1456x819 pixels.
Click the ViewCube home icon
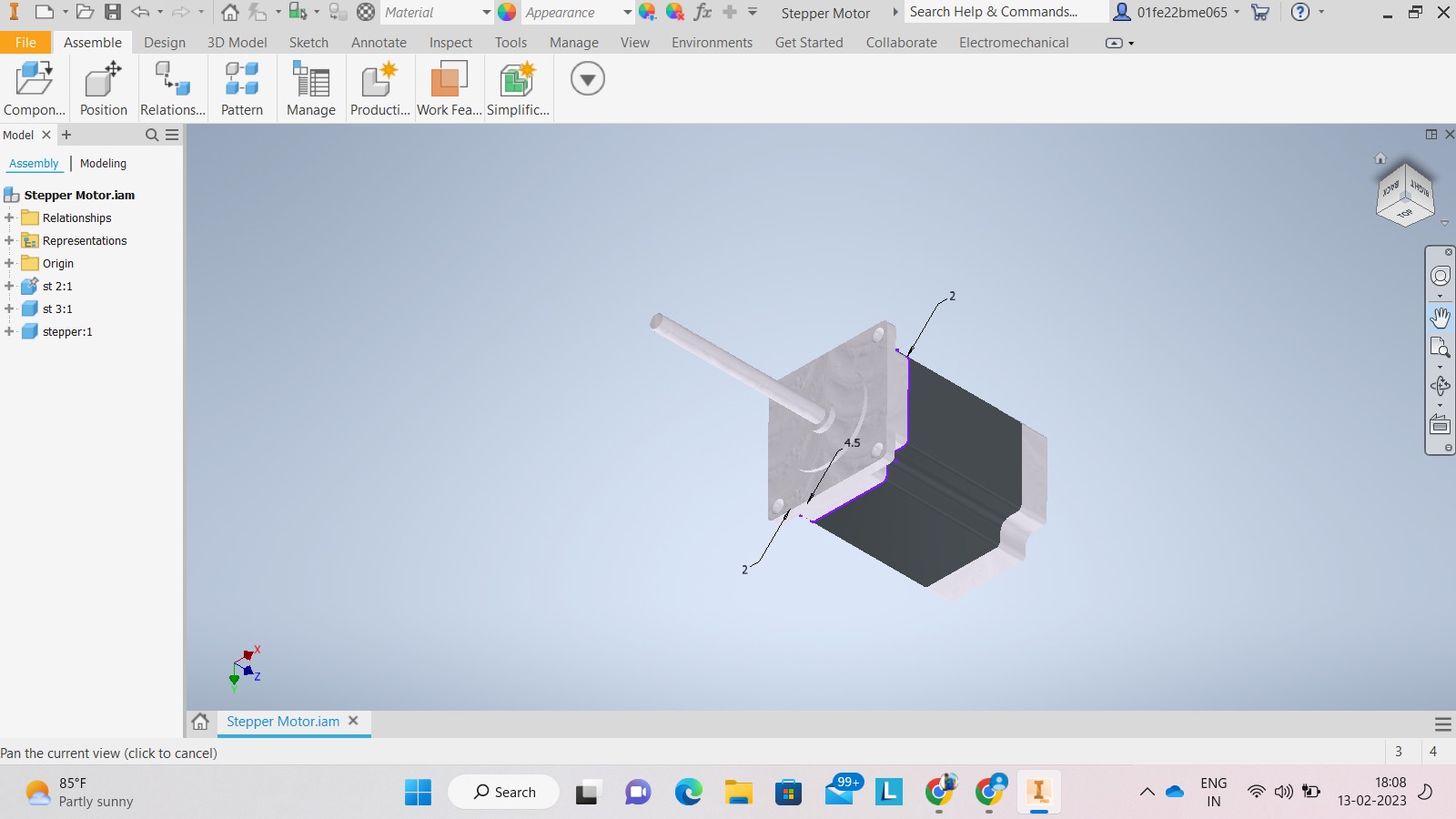pyautogui.click(x=1380, y=158)
